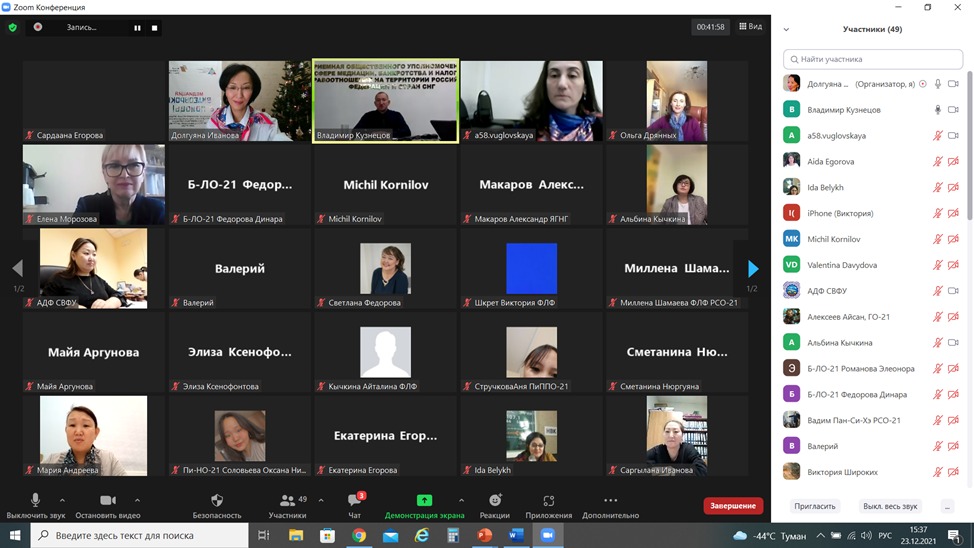
Task: Expand video options arrow beside camera
Action: (x=137, y=500)
